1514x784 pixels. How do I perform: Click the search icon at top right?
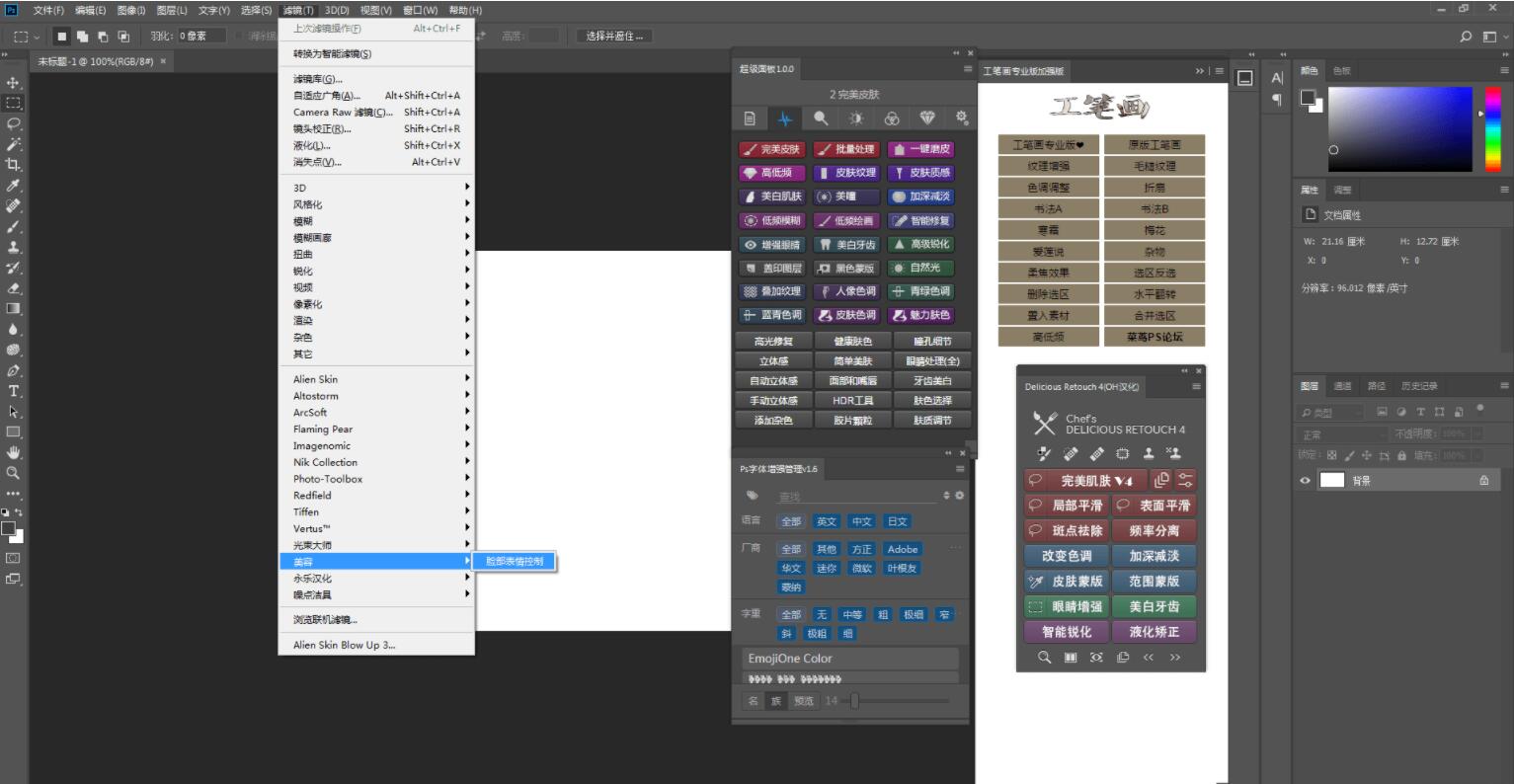point(1467,37)
